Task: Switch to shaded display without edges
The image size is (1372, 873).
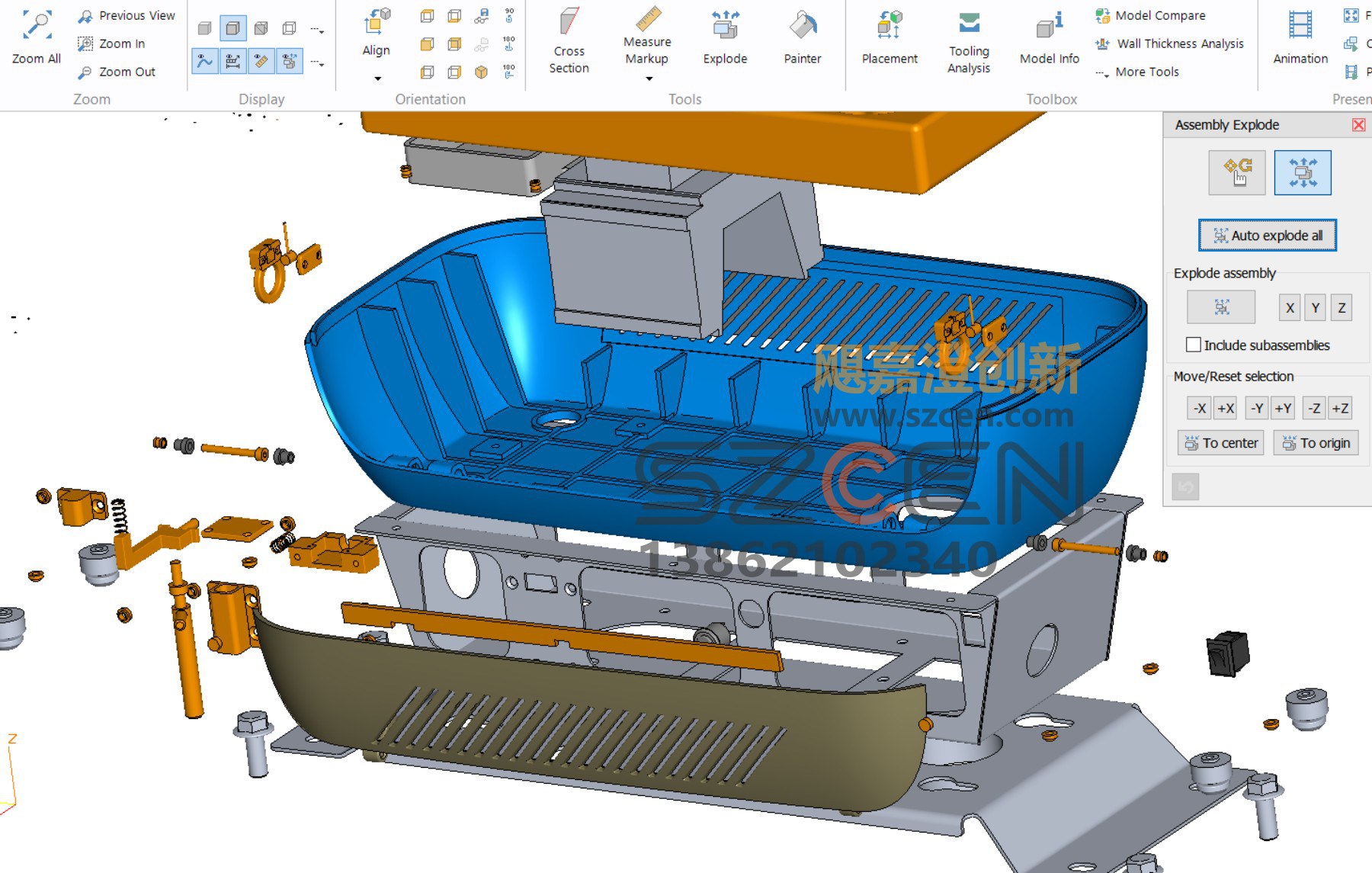Action: pos(205,29)
